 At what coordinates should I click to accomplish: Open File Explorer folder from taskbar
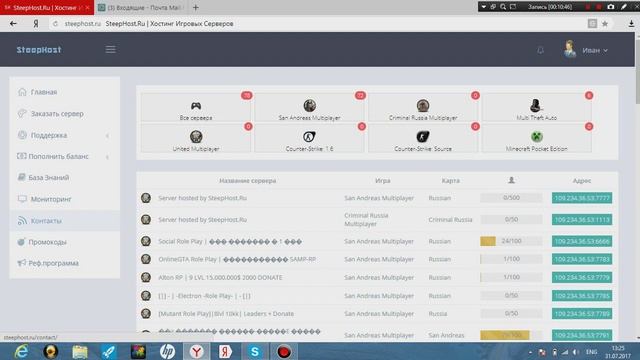tap(80, 351)
